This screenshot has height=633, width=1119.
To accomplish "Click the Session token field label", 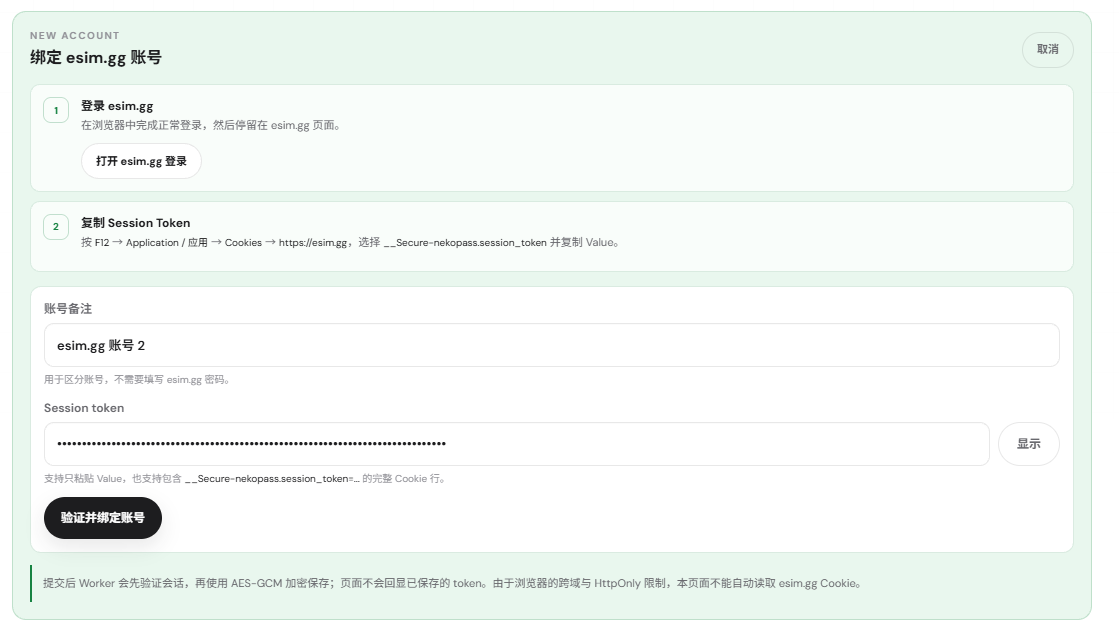I will click(x=84, y=408).
